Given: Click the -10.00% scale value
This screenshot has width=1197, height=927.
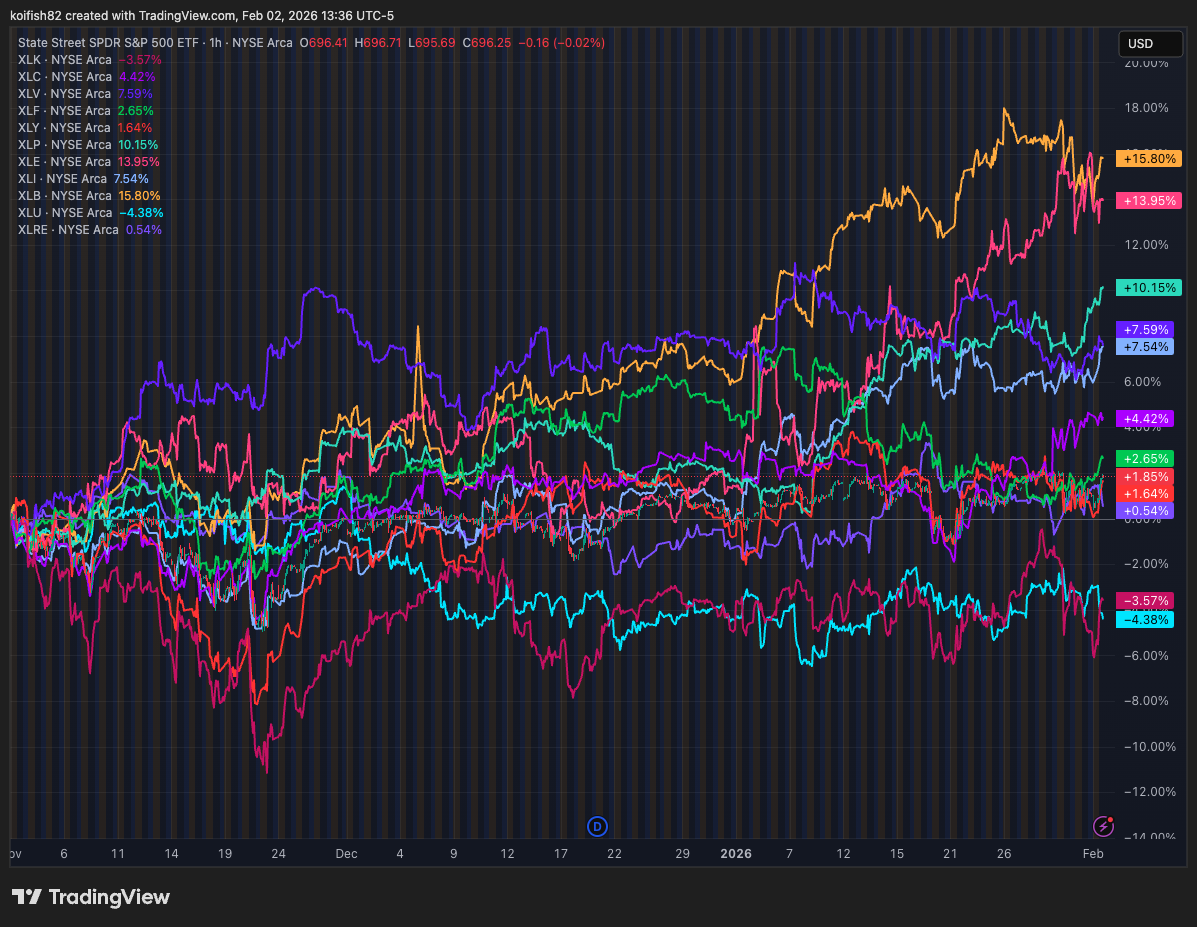Looking at the screenshot, I should (x=1150, y=747).
